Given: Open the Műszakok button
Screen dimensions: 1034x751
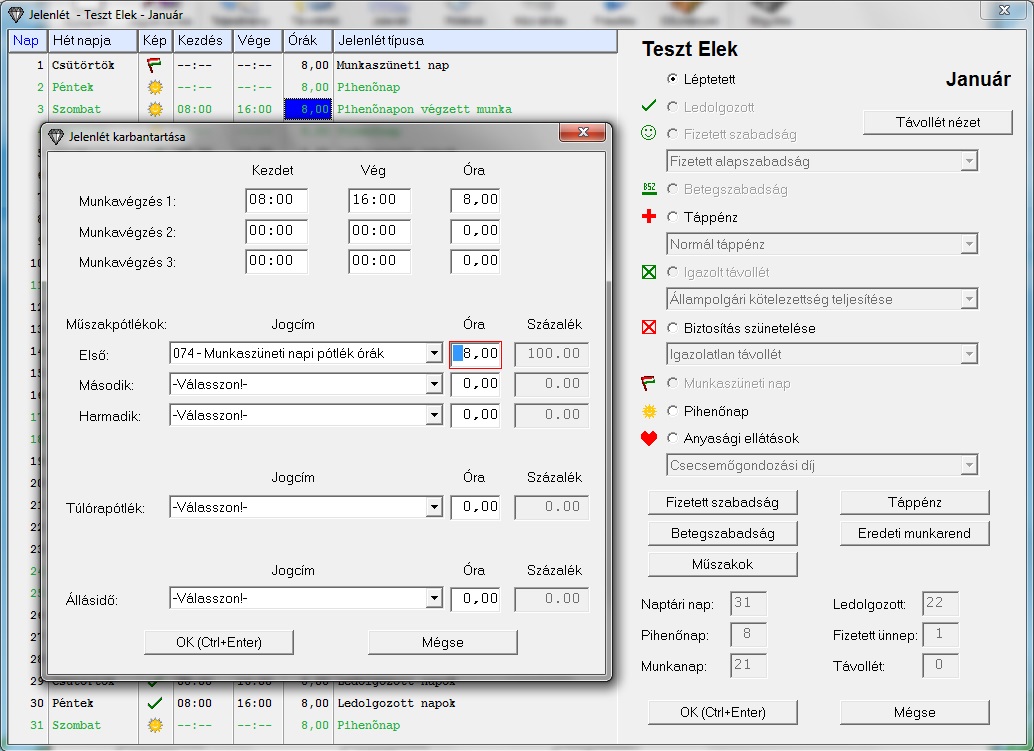Looking at the screenshot, I should coord(722,564).
